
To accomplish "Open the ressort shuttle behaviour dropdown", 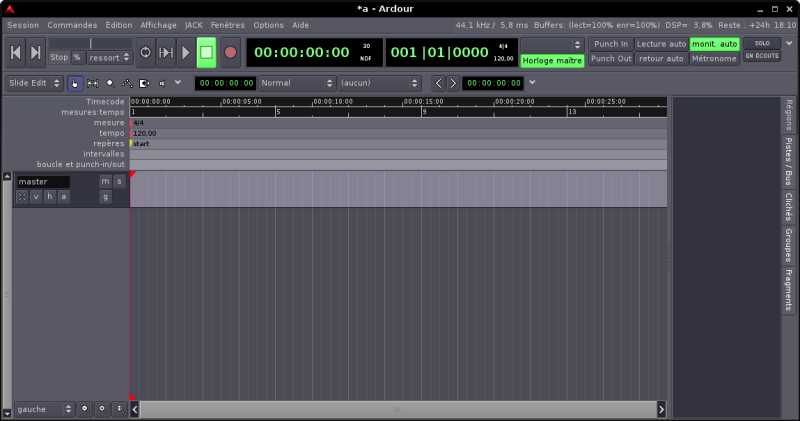I will 110,58.
